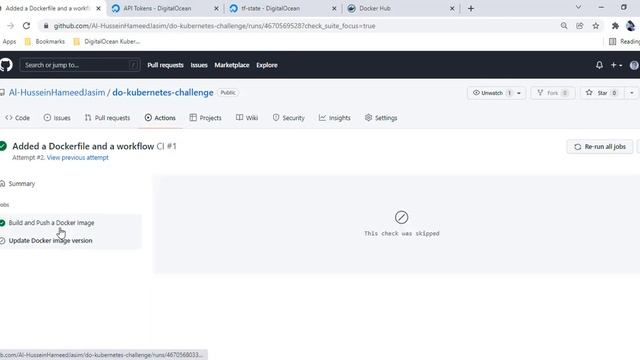The image size is (640, 360).
Task: Open the user avatar menu in GitHub header
Action: (x=634, y=65)
